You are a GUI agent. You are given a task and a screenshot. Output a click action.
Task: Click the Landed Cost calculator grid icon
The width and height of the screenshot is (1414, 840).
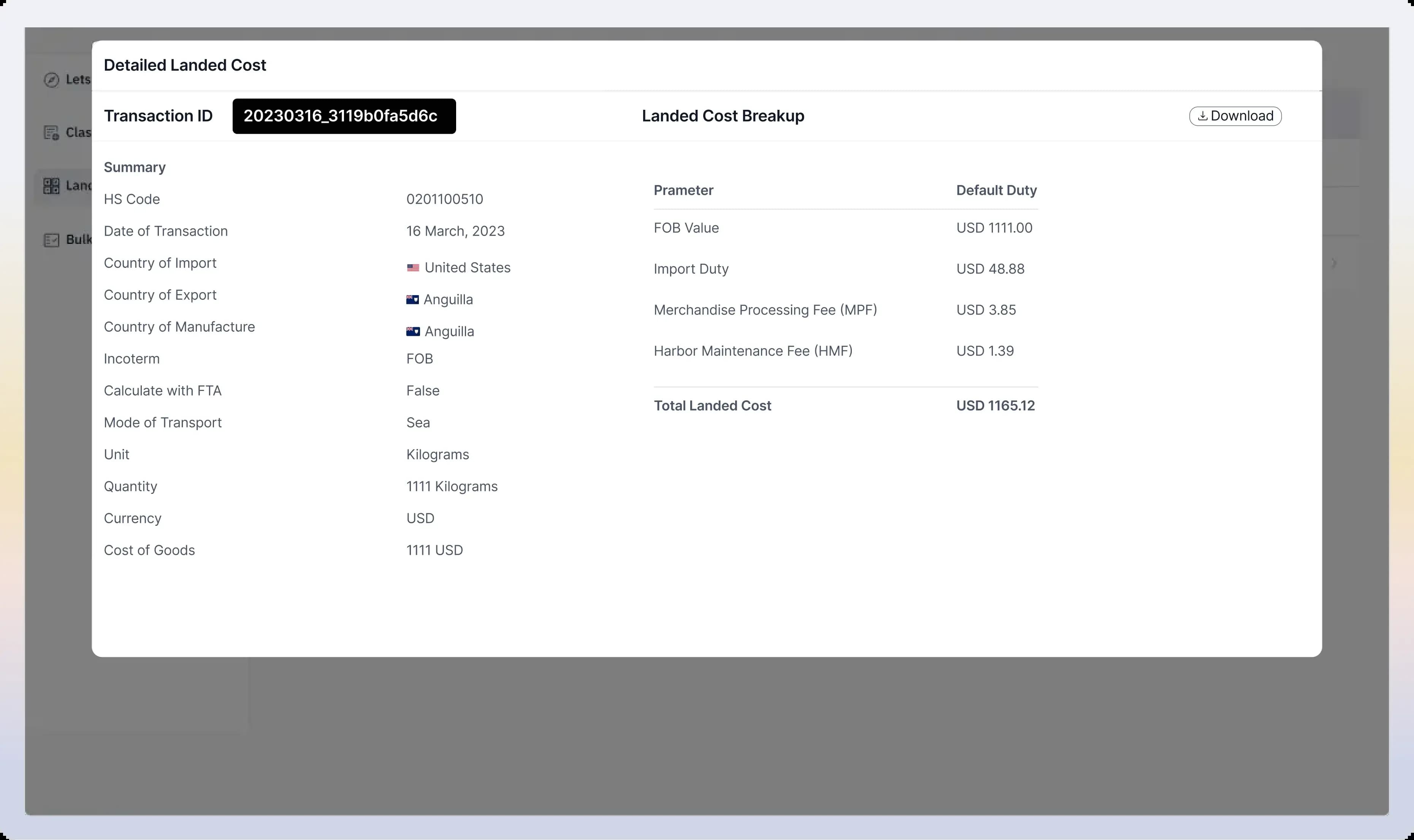pyautogui.click(x=52, y=186)
